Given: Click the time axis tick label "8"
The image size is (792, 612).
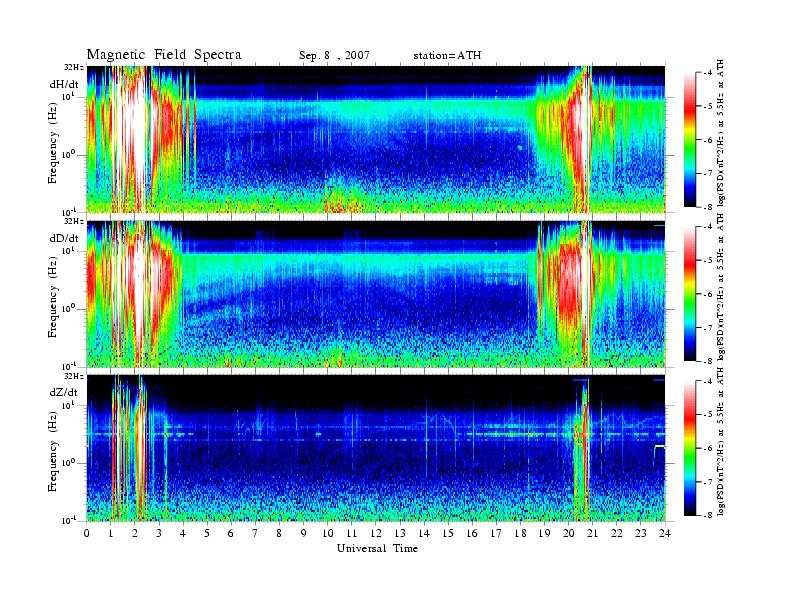Looking at the screenshot, I should tap(279, 533).
